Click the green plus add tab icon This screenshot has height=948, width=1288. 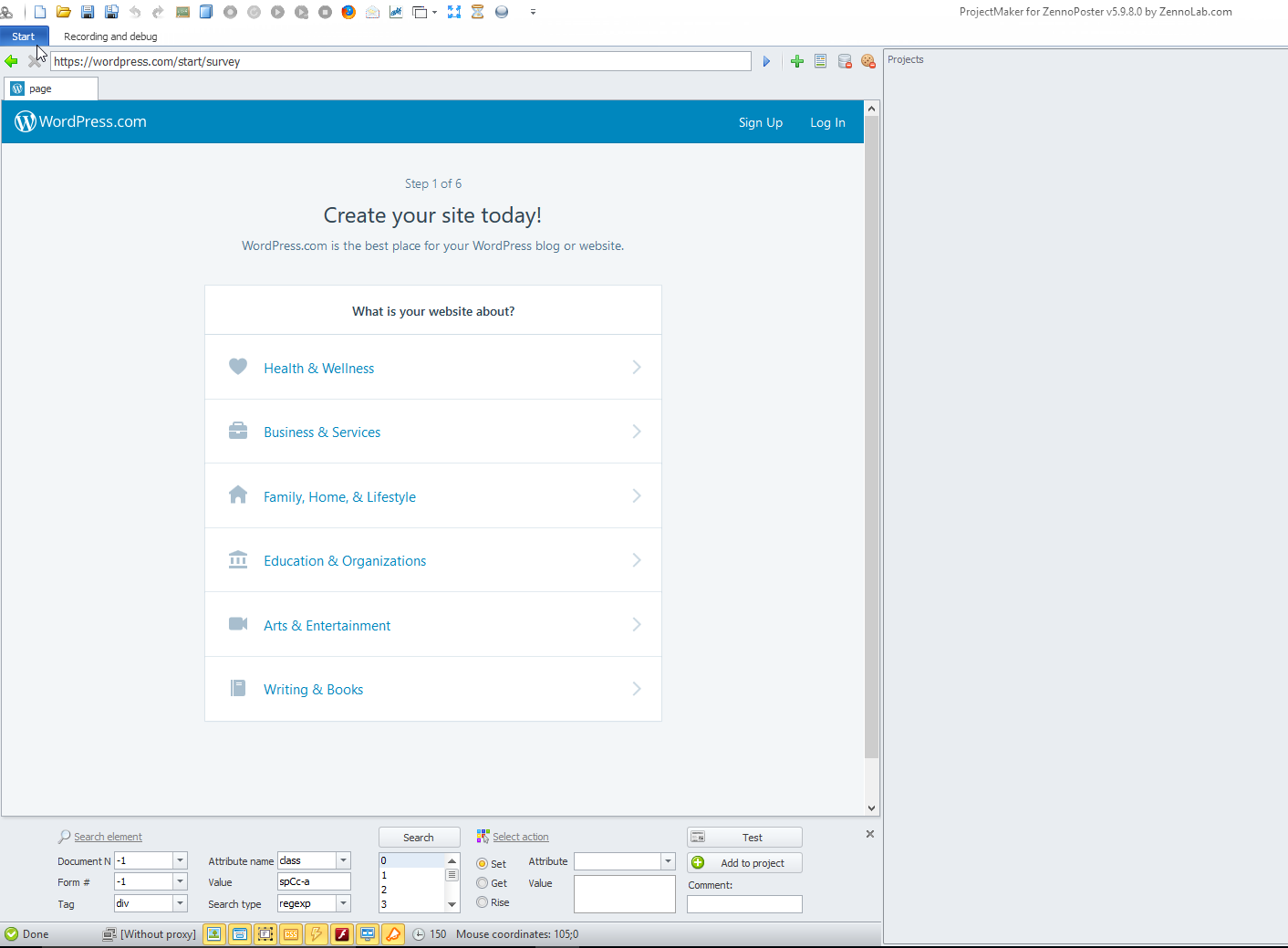click(x=797, y=61)
